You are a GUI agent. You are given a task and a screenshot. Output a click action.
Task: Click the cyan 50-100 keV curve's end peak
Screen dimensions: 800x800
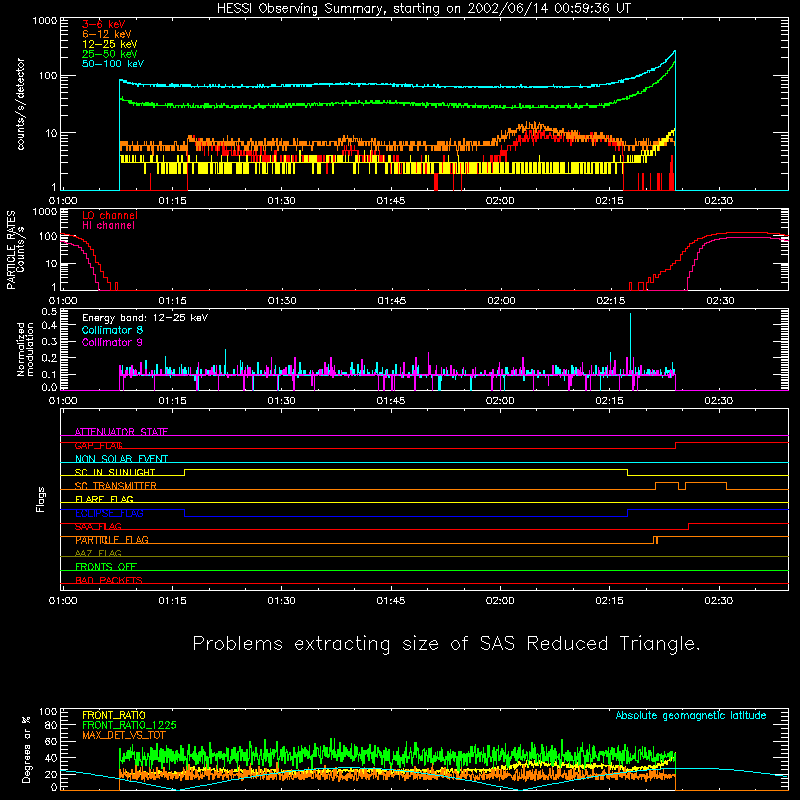[674, 52]
